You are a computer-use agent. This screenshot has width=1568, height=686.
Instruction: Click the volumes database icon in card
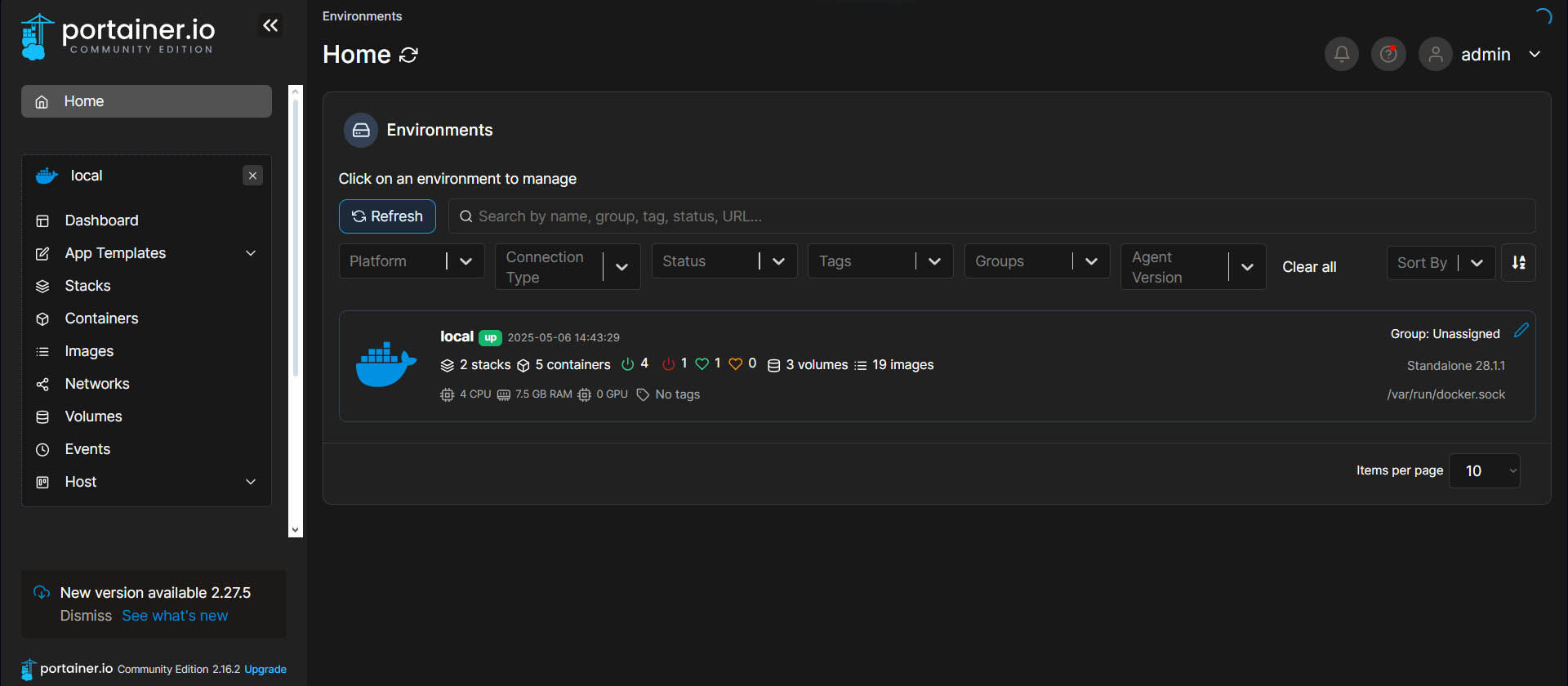pos(773,365)
